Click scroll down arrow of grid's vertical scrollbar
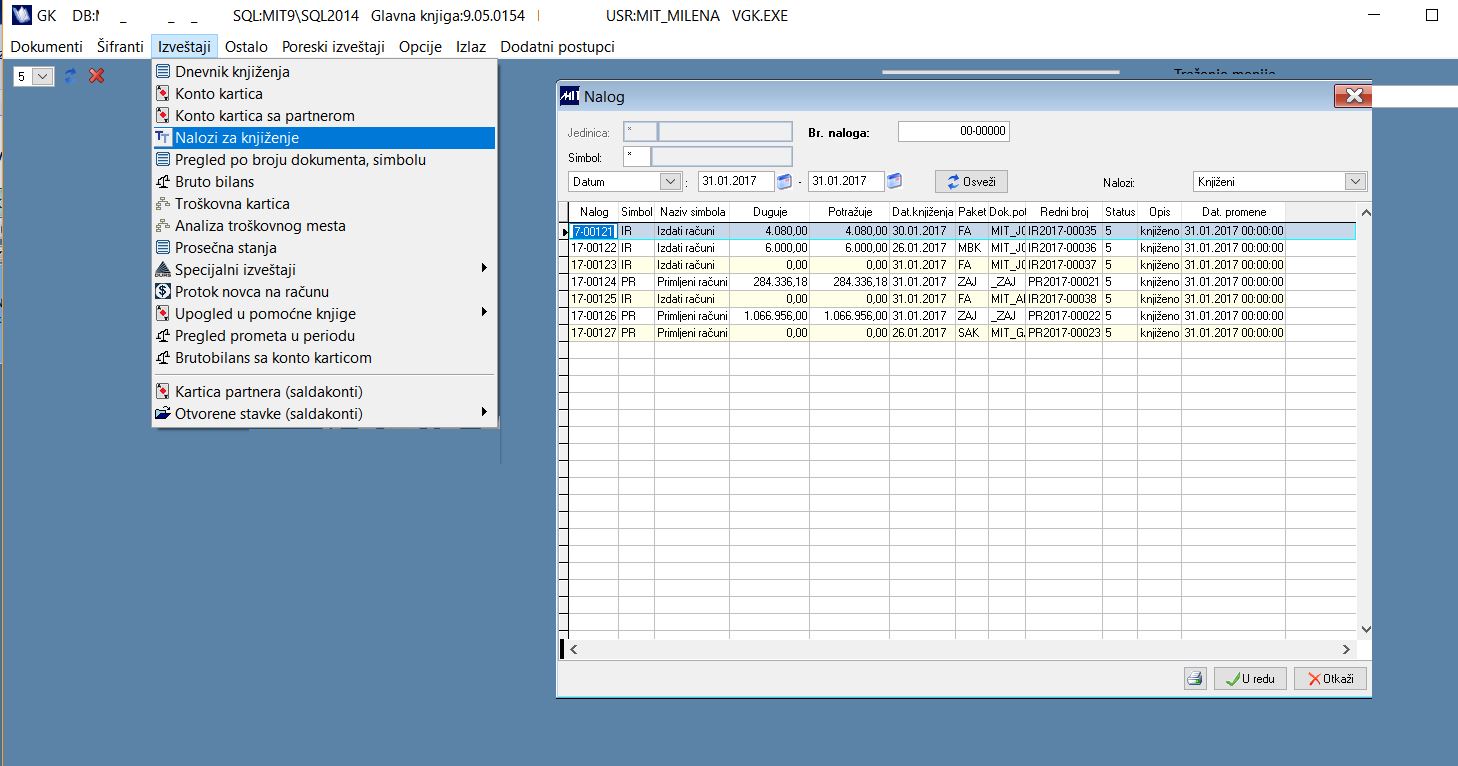This screenshot has width=1458, height=766. tap(1367, 629)
